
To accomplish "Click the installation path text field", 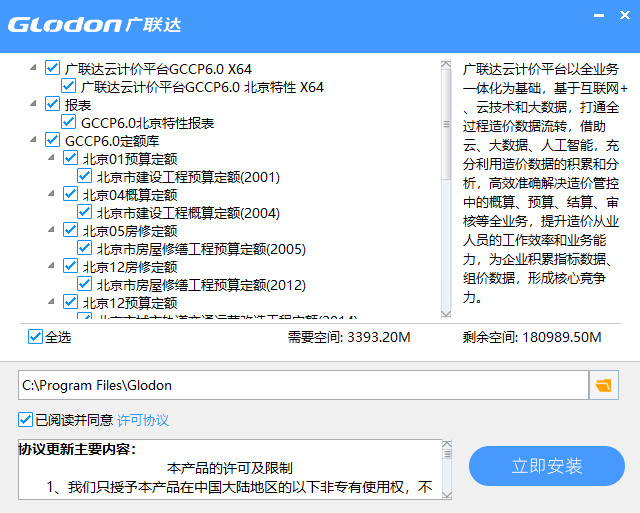I will [300, 385].
